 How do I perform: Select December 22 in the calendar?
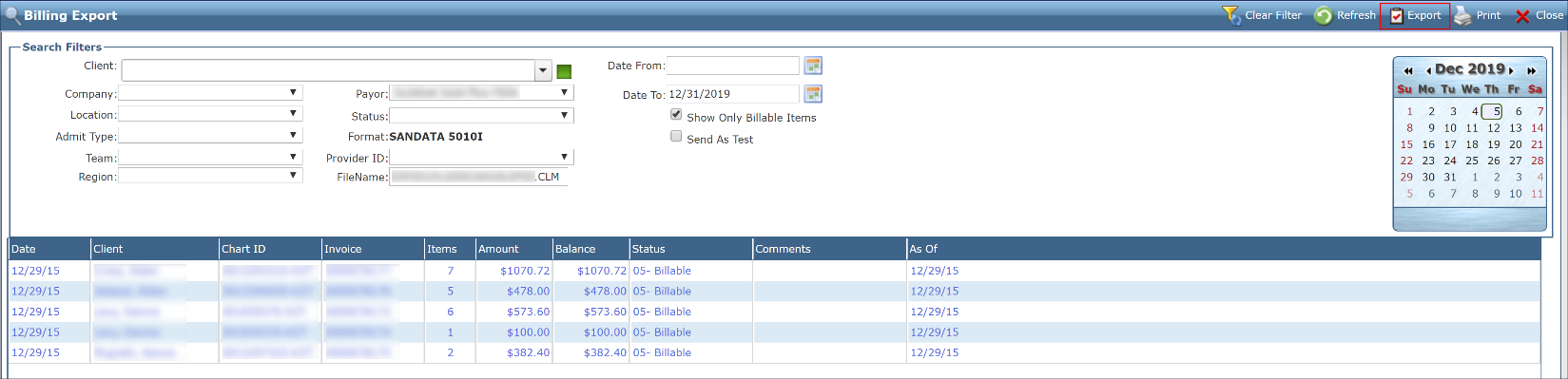(x=1406, y=161)
